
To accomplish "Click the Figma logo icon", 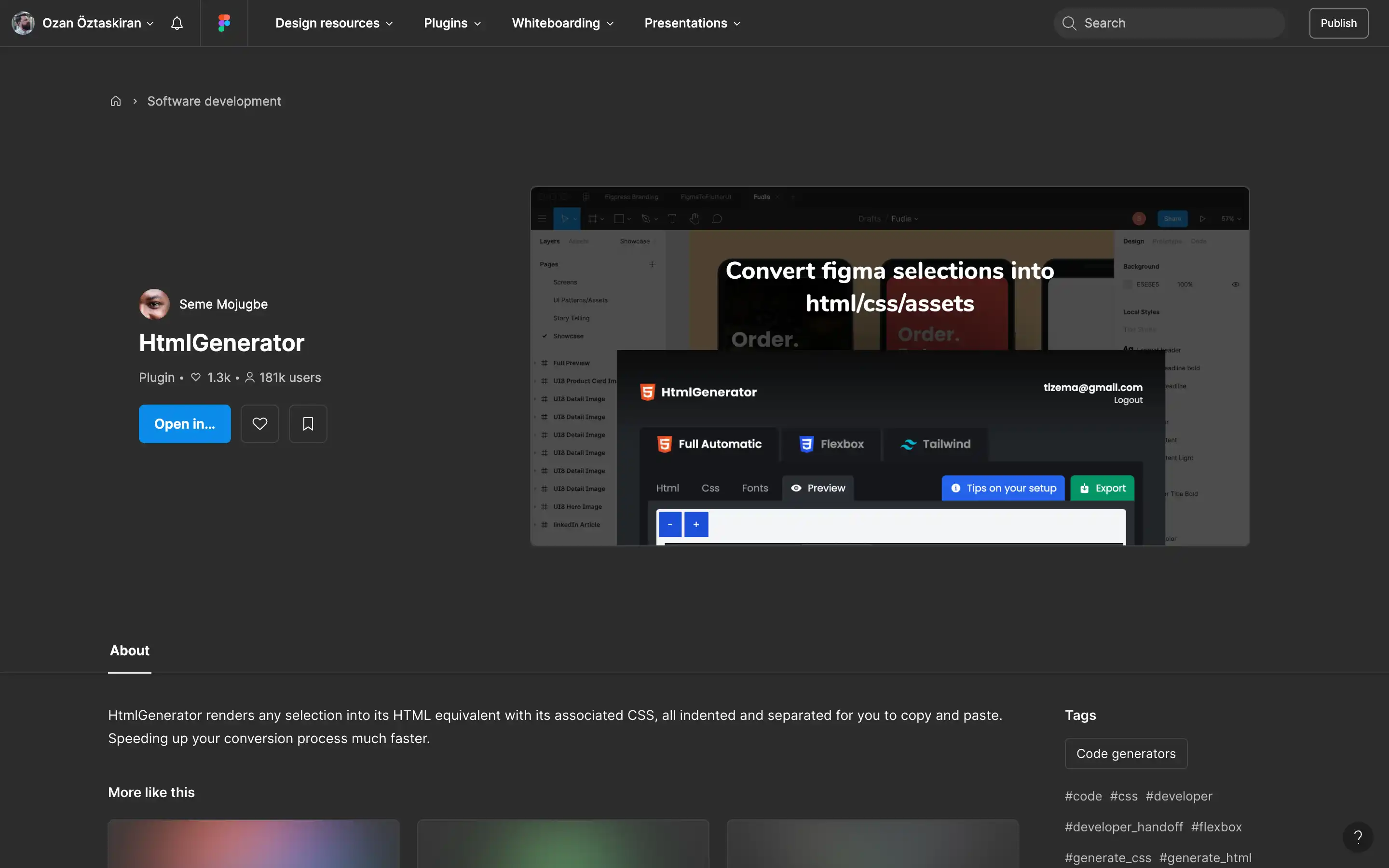I will (x=224, y=23).
